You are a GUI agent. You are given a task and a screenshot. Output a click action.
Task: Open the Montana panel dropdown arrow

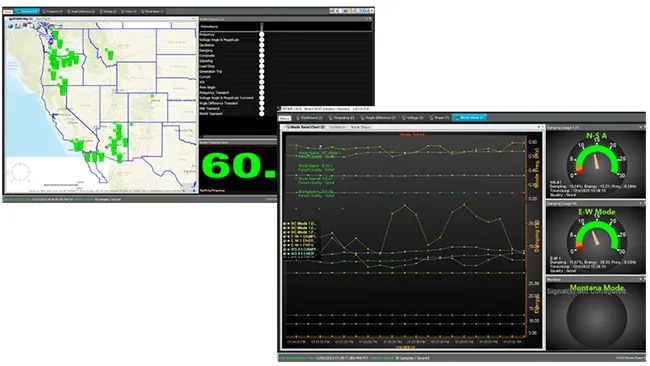point(640,279)
